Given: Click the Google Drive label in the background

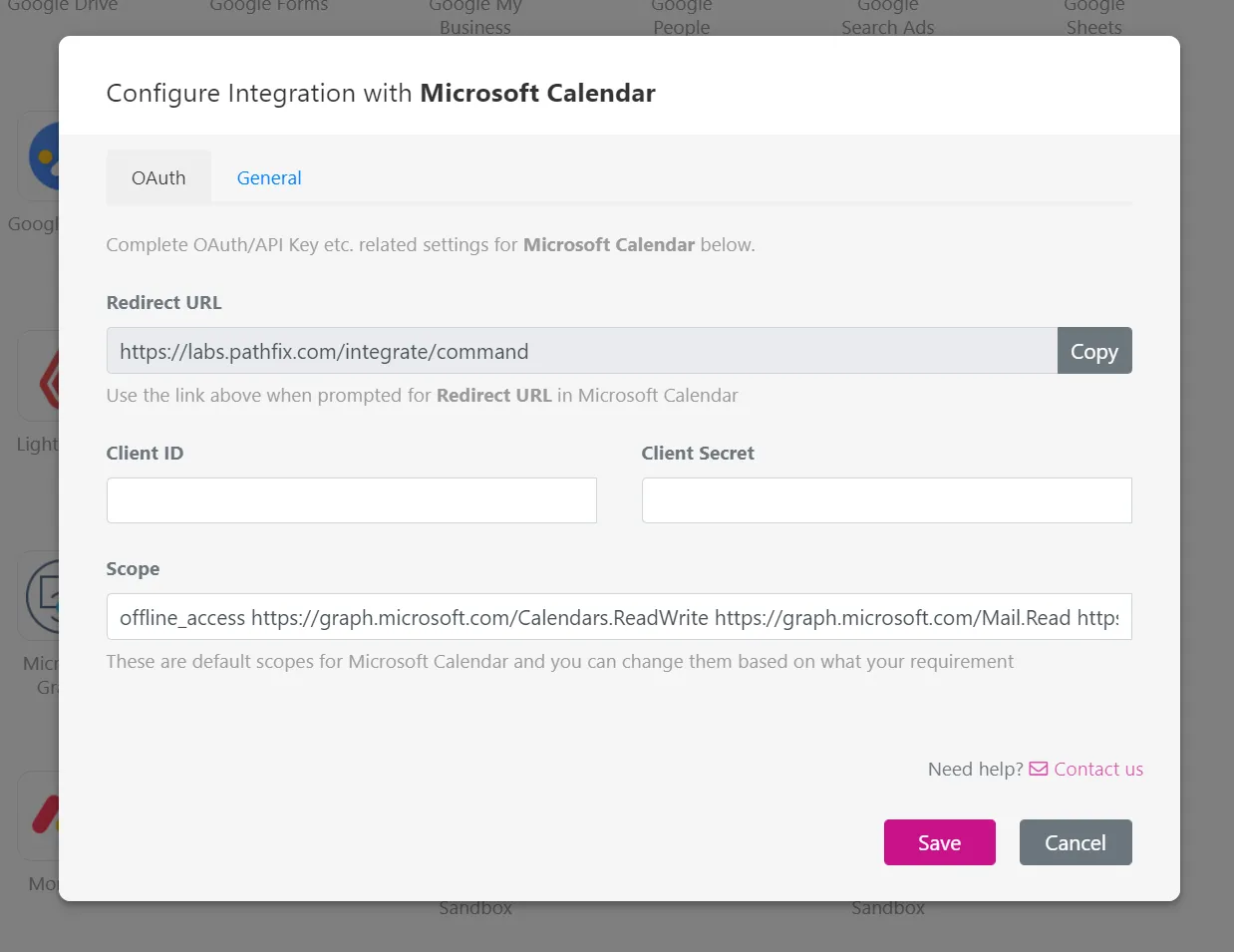Looking at the screenshot, I should tap(63, 6).
